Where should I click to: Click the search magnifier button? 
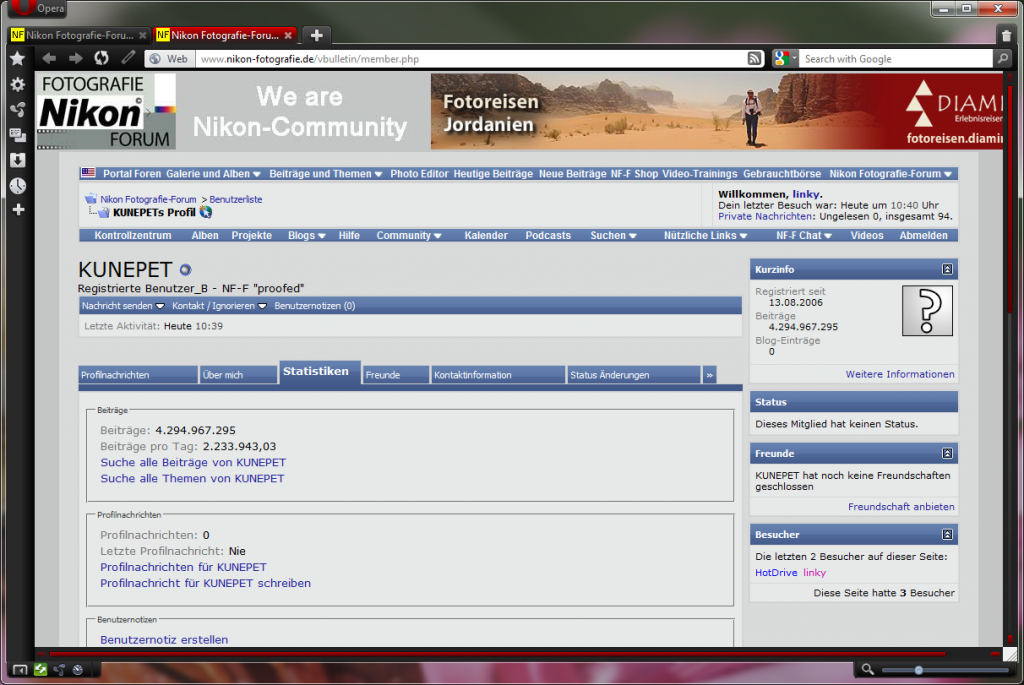click(1002, 59)
